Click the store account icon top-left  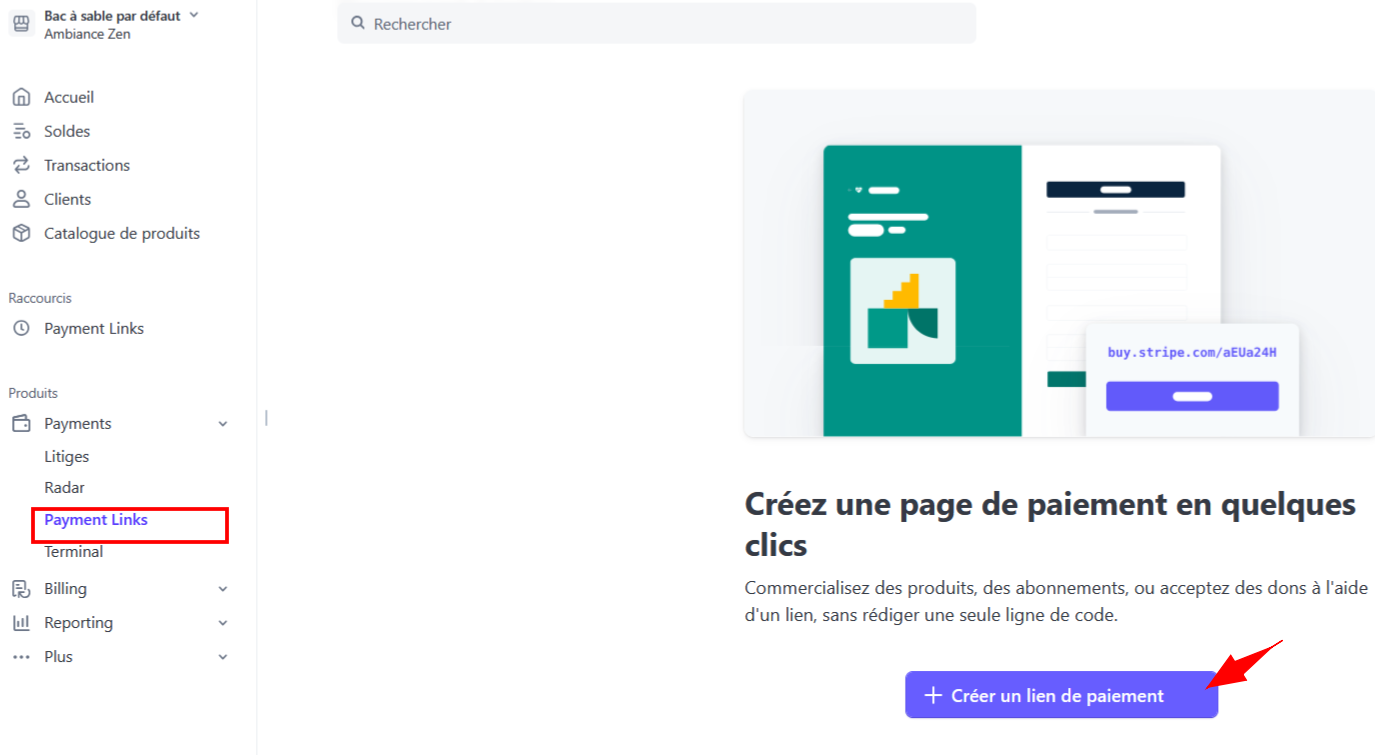21,24
